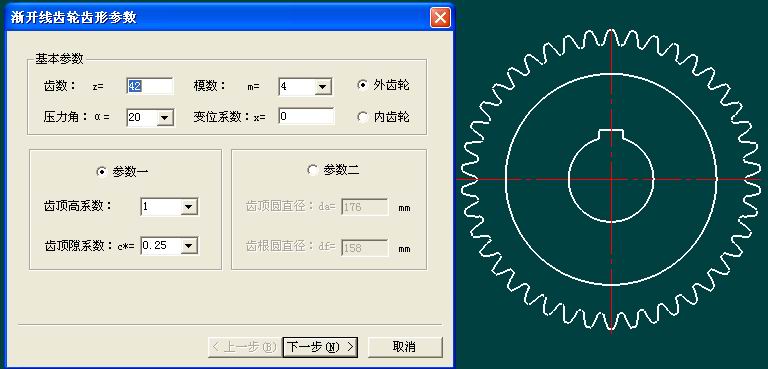Click the 模数 value field showing 4

(x=296, y=87)
